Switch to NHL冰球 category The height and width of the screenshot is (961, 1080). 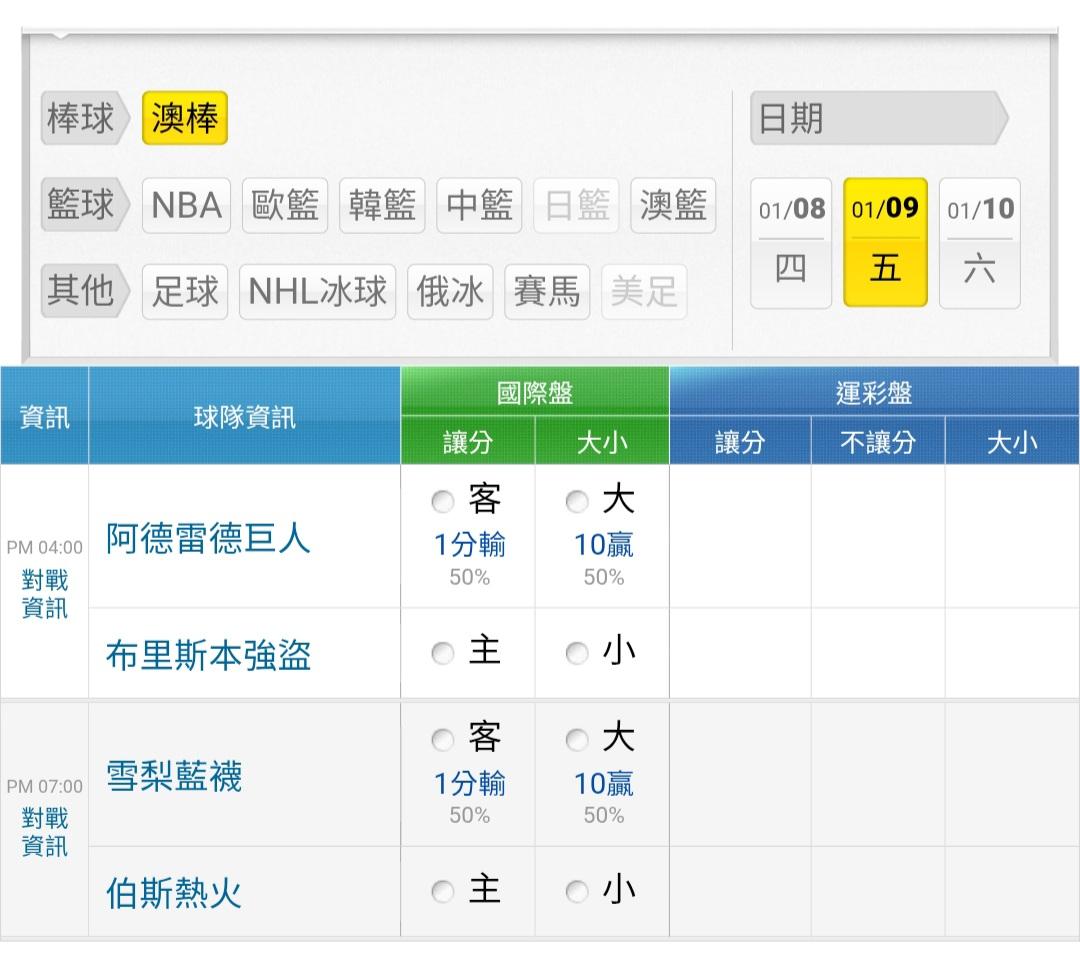(317, 292)
